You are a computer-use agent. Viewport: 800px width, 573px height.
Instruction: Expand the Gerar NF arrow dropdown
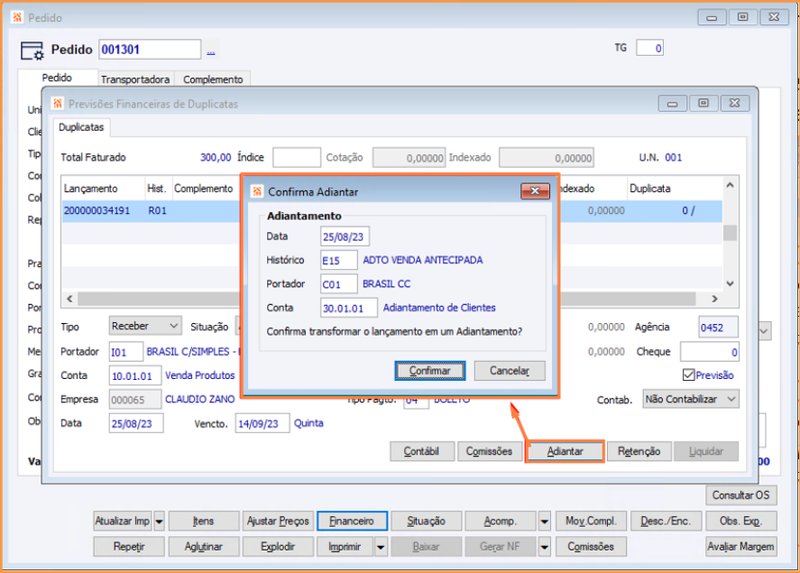pos(544,546)
